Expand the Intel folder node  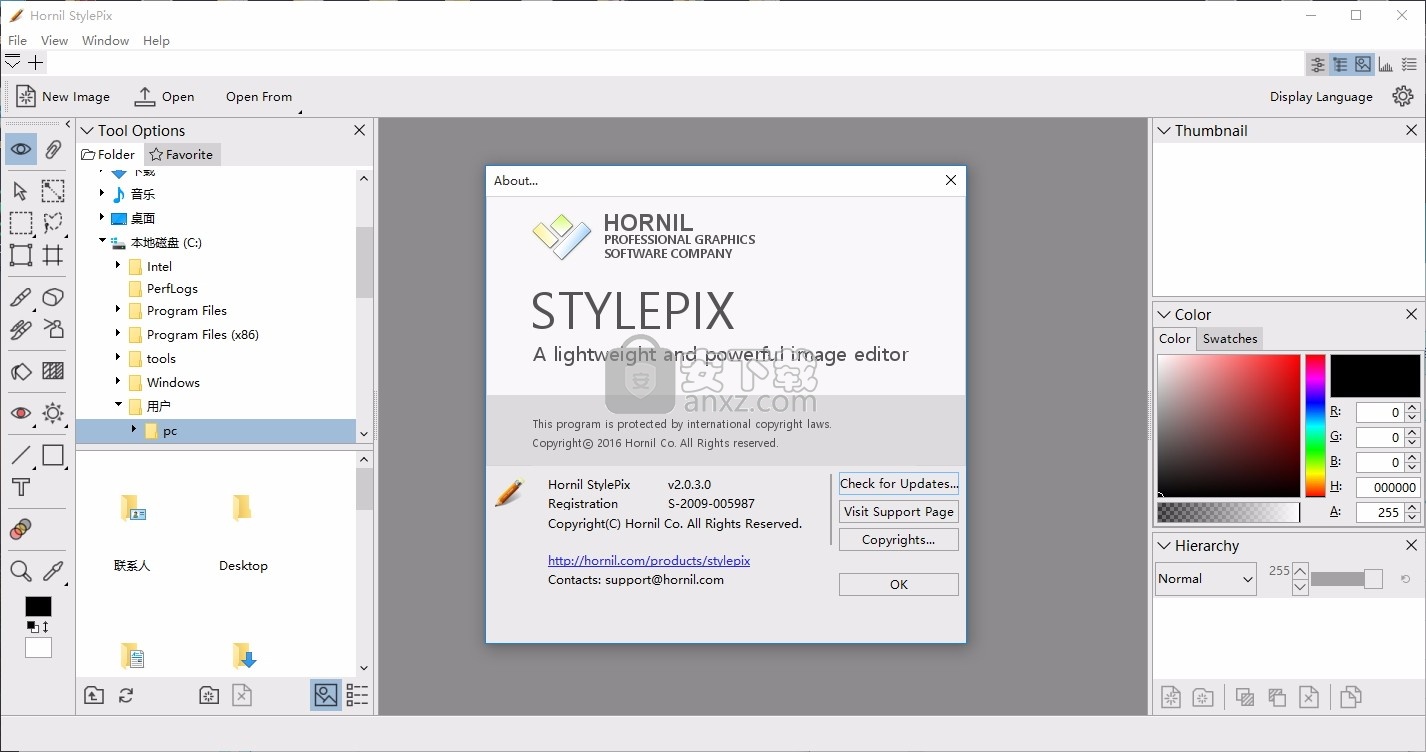tap(118, 266)
